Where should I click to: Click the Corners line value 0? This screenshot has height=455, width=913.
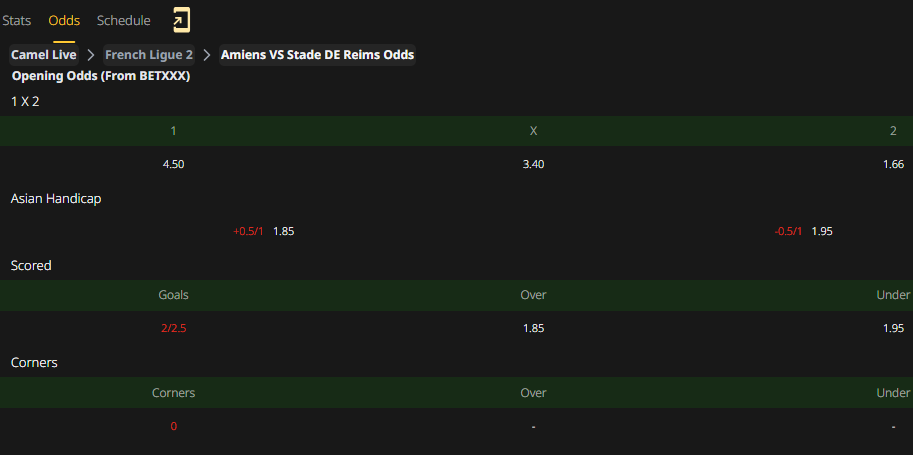(174, 426)
